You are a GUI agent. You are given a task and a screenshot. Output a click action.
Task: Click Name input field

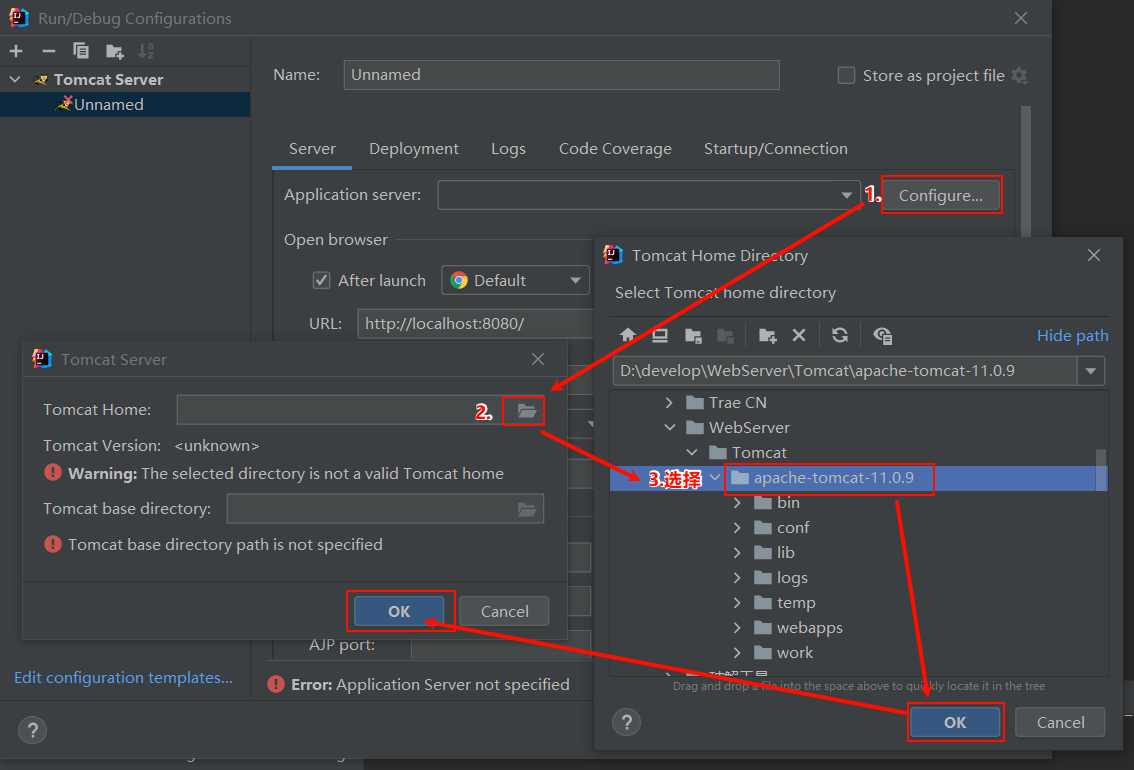(561, 75)
